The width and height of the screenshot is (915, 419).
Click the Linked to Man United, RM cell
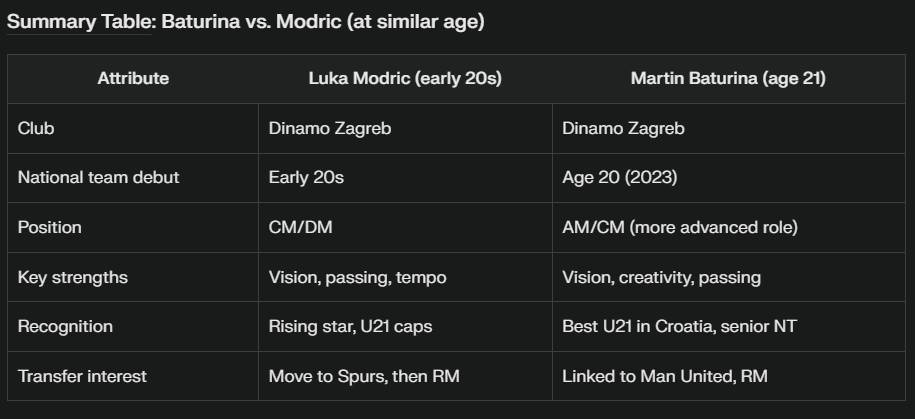point(665,376)
